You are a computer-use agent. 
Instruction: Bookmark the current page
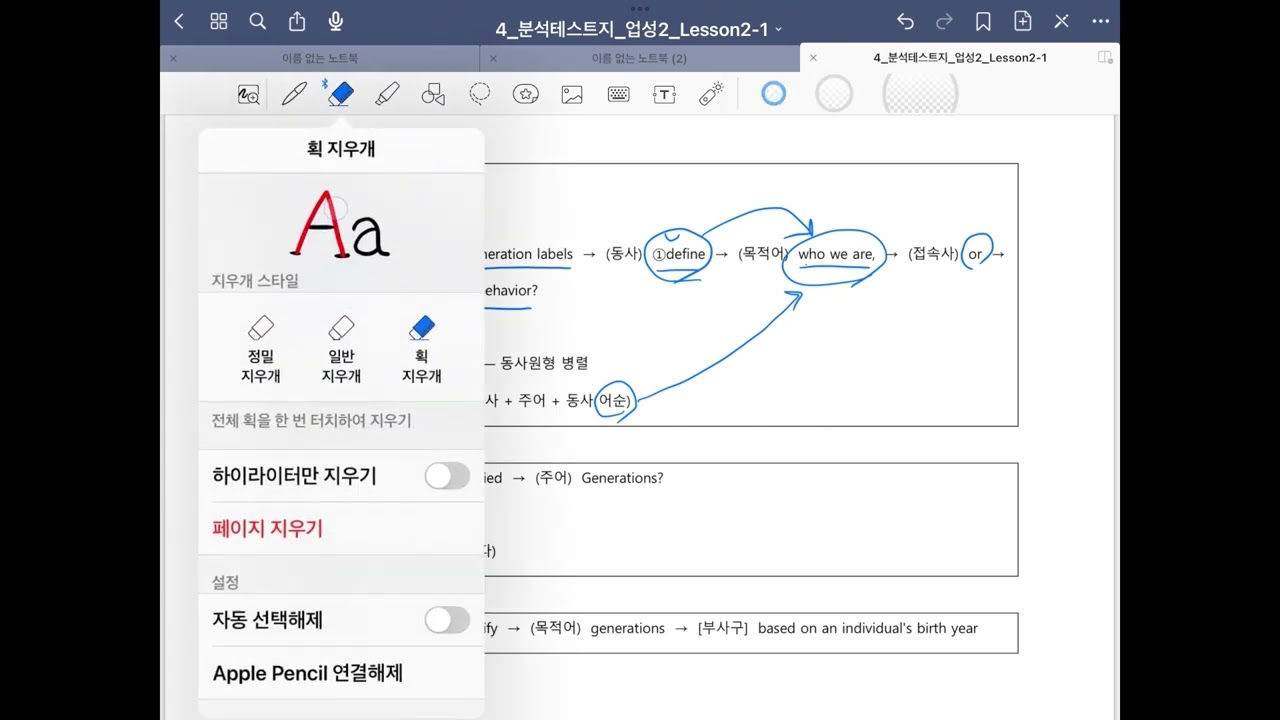(983, 21)
